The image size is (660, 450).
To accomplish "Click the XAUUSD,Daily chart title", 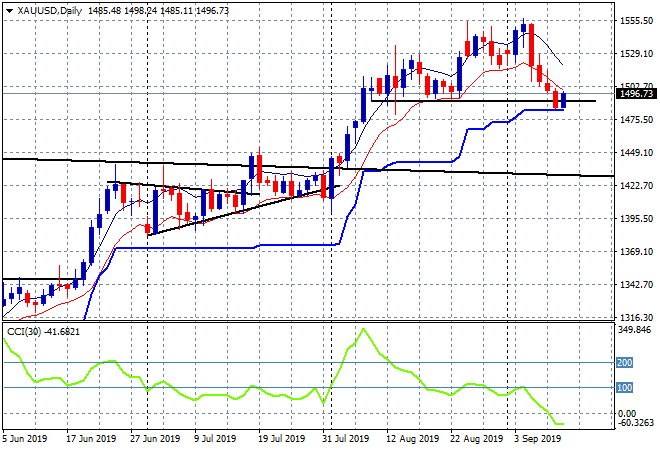I will 49,11.
